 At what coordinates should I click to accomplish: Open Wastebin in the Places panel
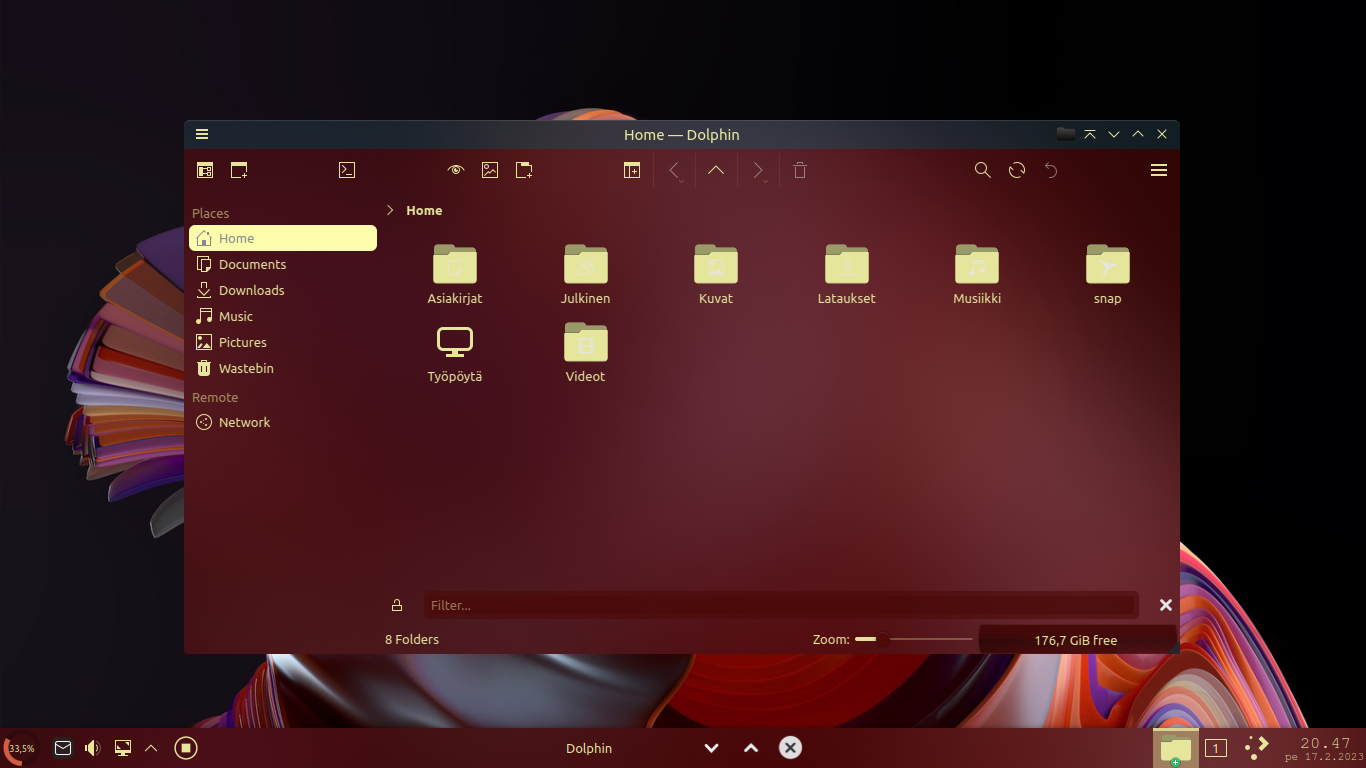(283, 368)
